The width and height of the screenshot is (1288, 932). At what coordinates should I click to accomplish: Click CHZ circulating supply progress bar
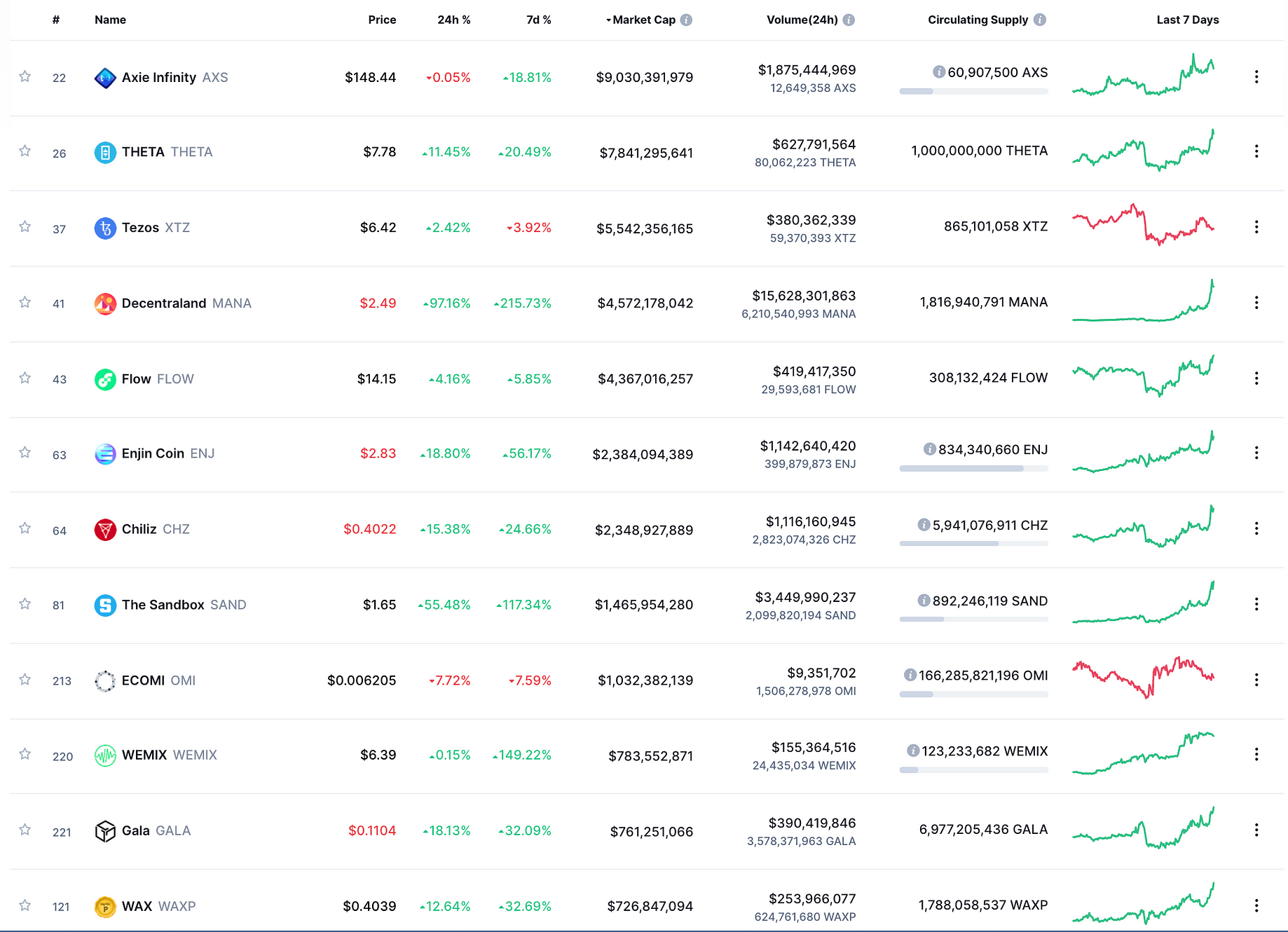pyautogui.click(x=974, y=543)
